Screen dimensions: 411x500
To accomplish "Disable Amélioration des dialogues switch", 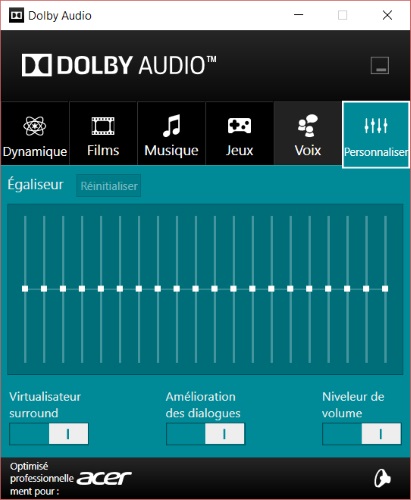I will pos(205,434).
